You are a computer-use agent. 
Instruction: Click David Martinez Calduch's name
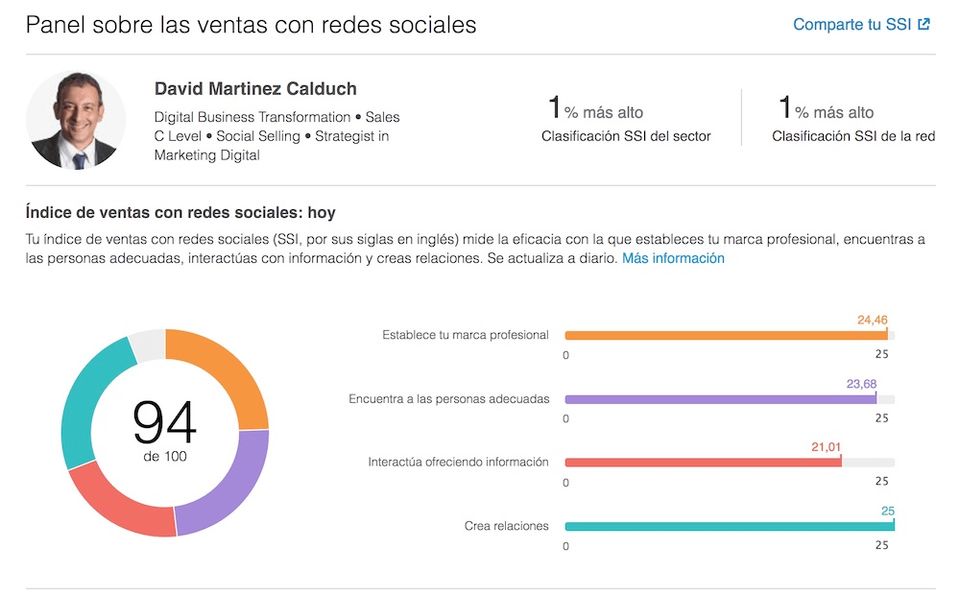pos(254,89)
